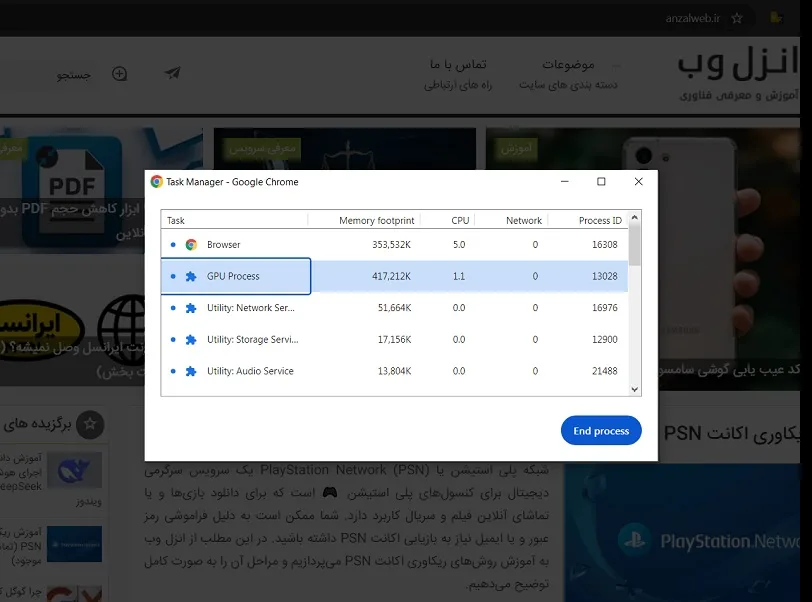The height and width of the screenshot is (602, 812).
Task: Click puzzle icon of Utility: Audio Service row
Action: (x=191, y=371)
